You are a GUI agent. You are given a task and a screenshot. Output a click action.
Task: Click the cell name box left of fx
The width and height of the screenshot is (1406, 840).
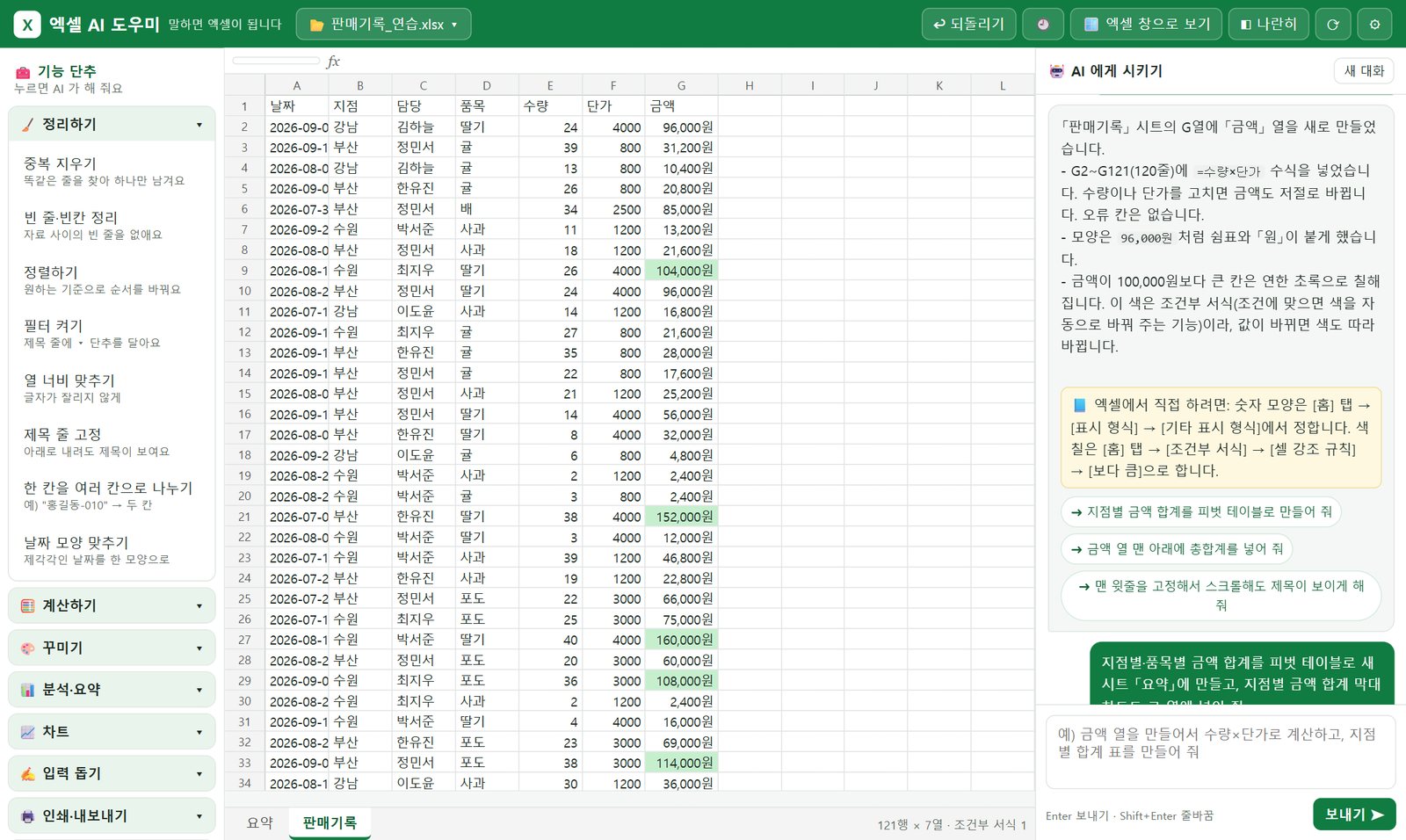[x=276, y=61]
